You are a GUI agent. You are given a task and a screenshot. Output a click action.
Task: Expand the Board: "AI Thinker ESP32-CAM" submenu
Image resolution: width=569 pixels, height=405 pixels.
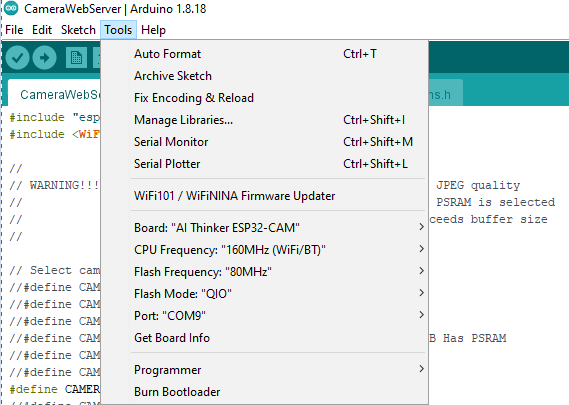pyautogui.click(x=265, y=228)
